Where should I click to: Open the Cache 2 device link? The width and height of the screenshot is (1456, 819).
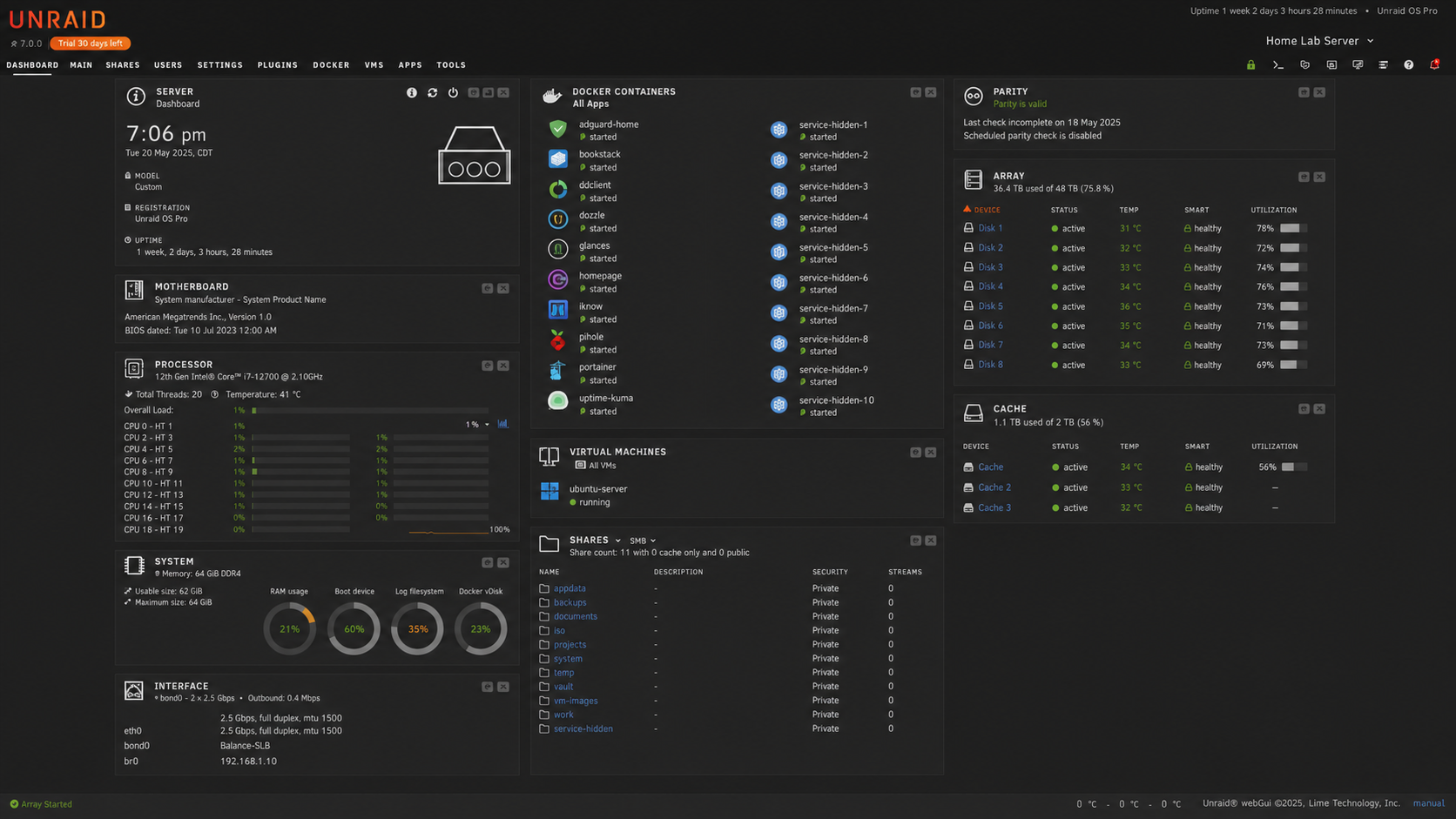[994, 487]
